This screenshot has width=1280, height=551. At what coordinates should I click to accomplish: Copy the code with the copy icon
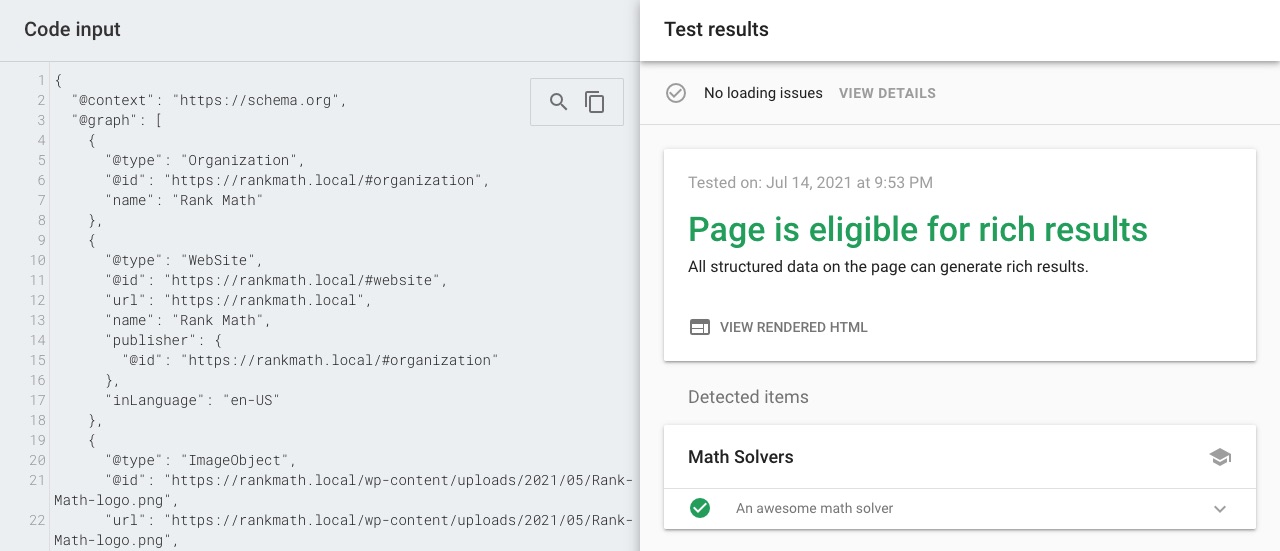(x=595, y=102)
